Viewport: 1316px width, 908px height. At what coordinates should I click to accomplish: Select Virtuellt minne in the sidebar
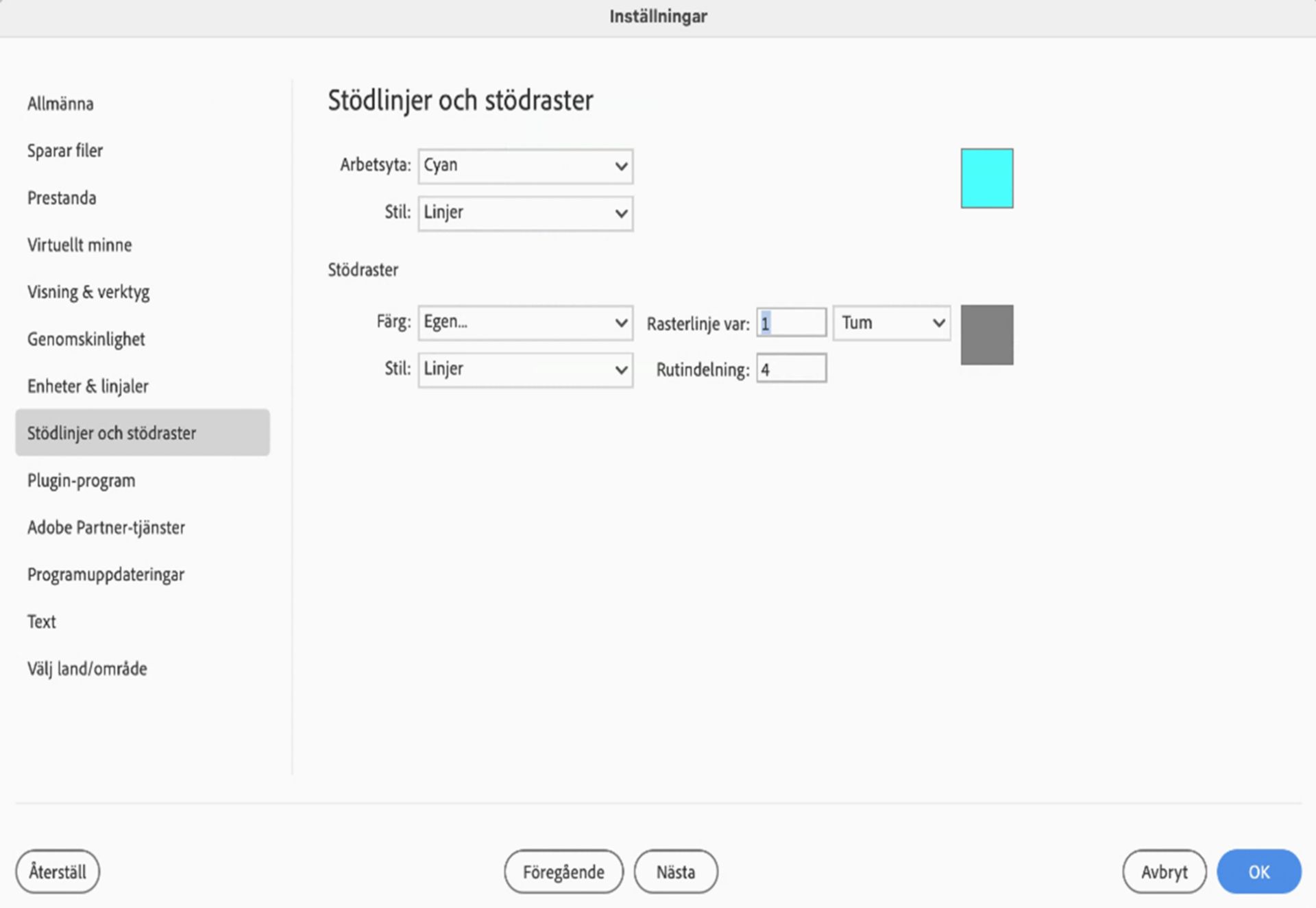(80, 245)
